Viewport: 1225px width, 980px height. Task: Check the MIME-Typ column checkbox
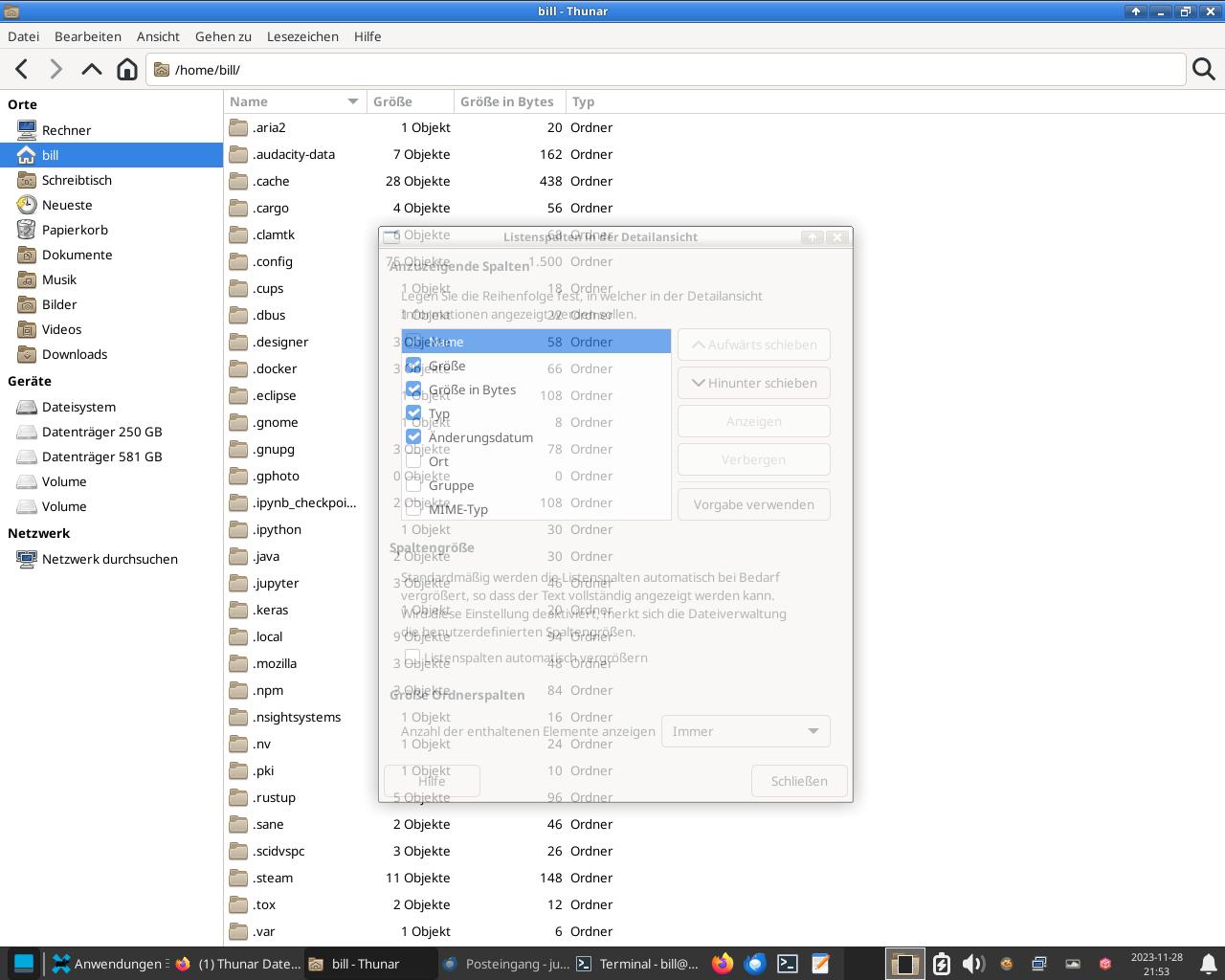413,509
